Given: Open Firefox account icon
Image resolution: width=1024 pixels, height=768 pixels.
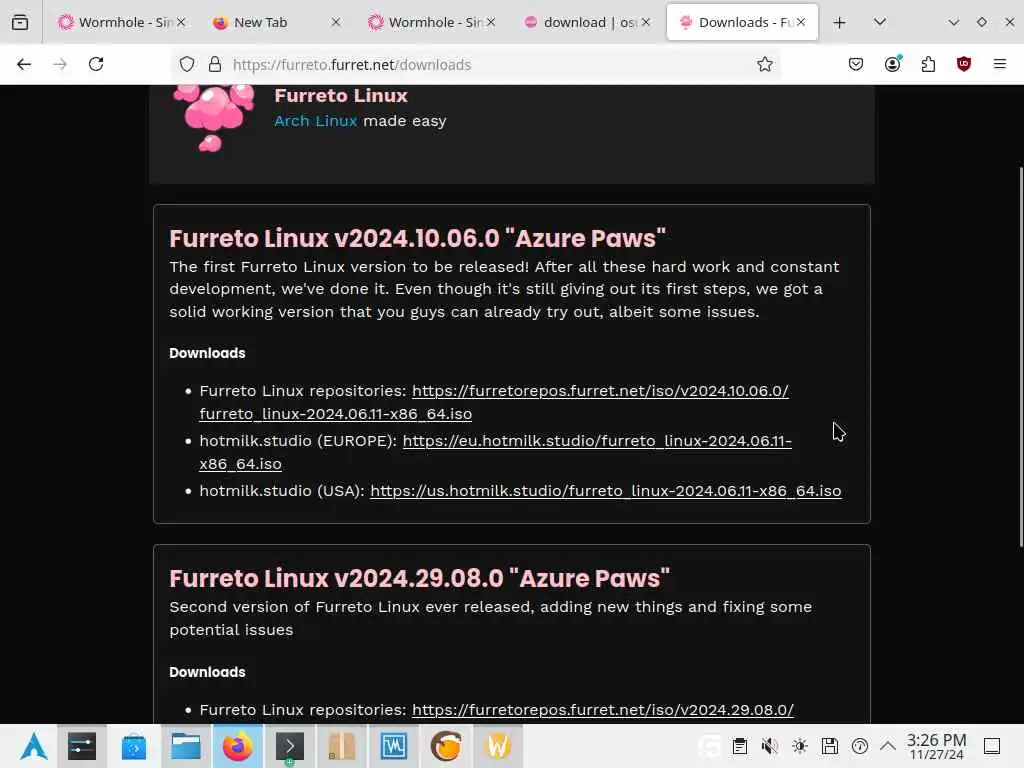Looking at the screenshot, I should pos(892,64).
